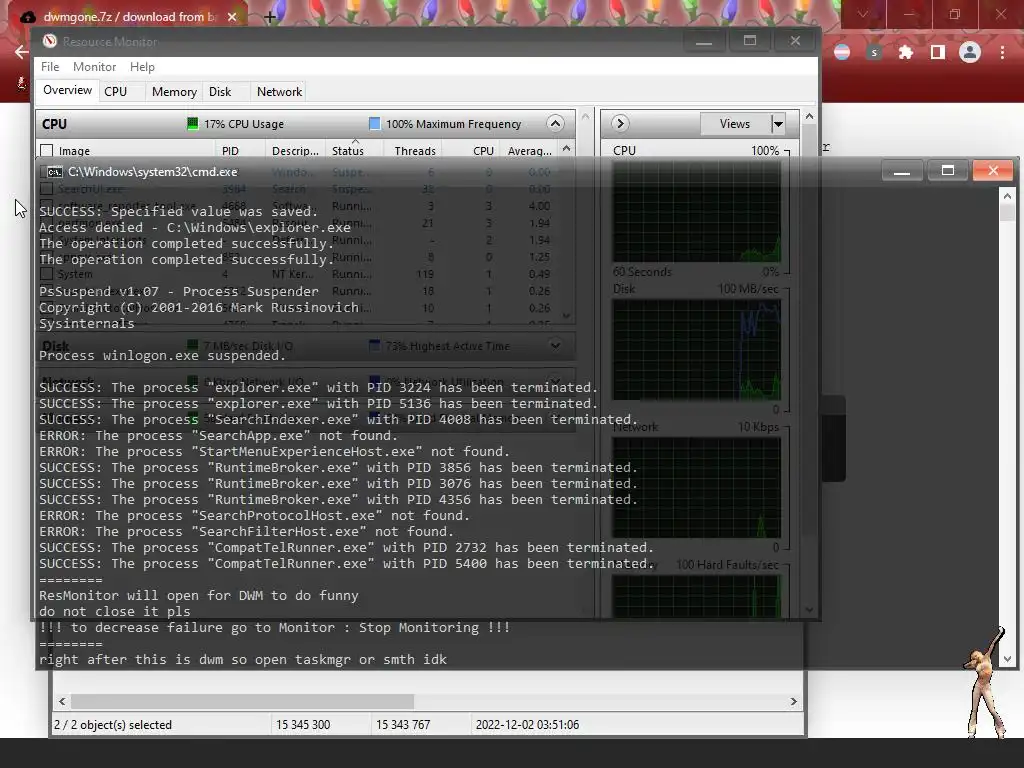1024x768 pixels.
Task: Collapse the graphs pane arrow button
Action: pos(620,123)
